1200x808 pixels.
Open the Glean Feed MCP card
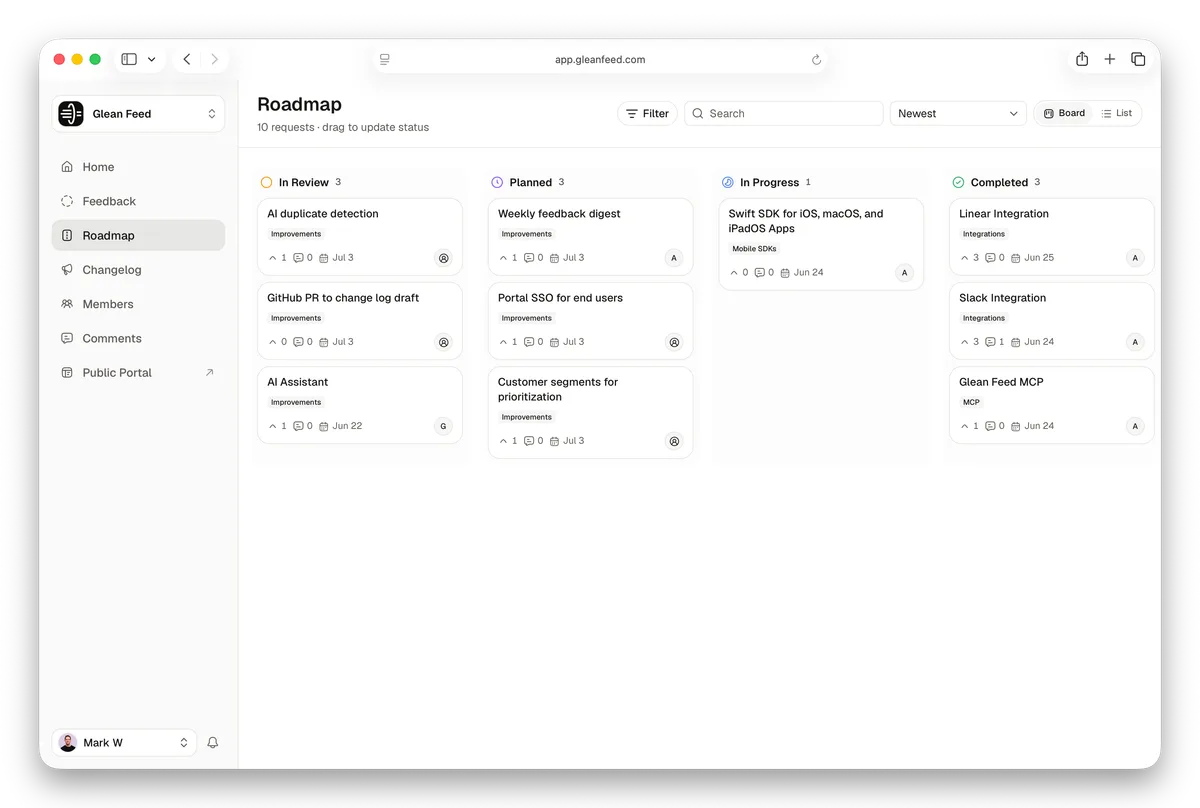pos(1051,404)
